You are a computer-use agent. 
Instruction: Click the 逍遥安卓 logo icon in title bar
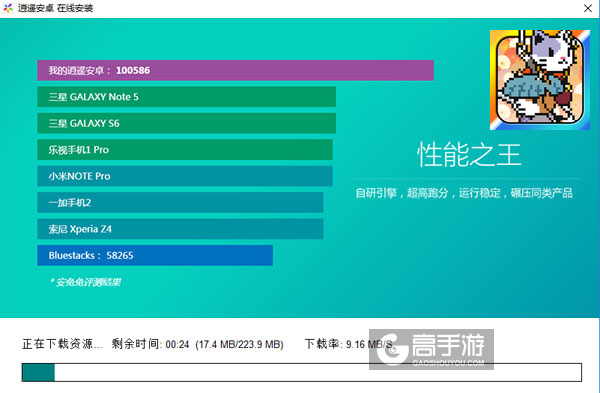[x=8, y=8]
